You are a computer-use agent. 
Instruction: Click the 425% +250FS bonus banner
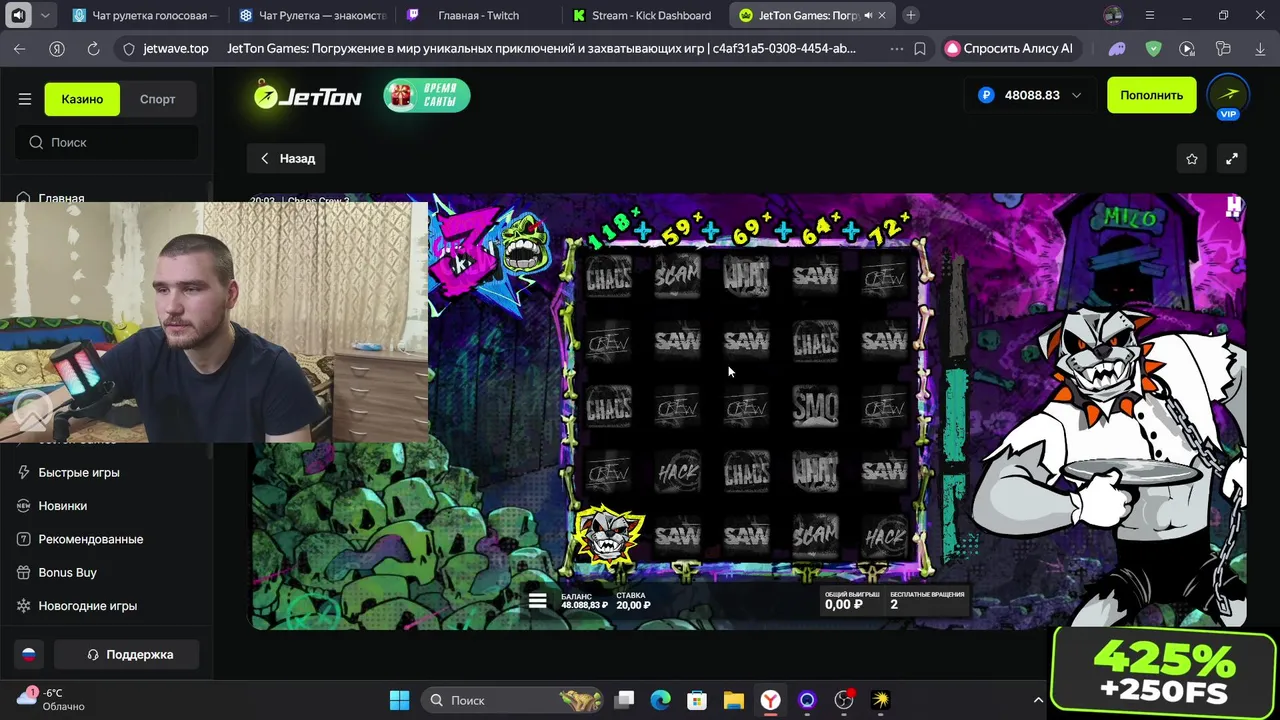coord(1164,672)
